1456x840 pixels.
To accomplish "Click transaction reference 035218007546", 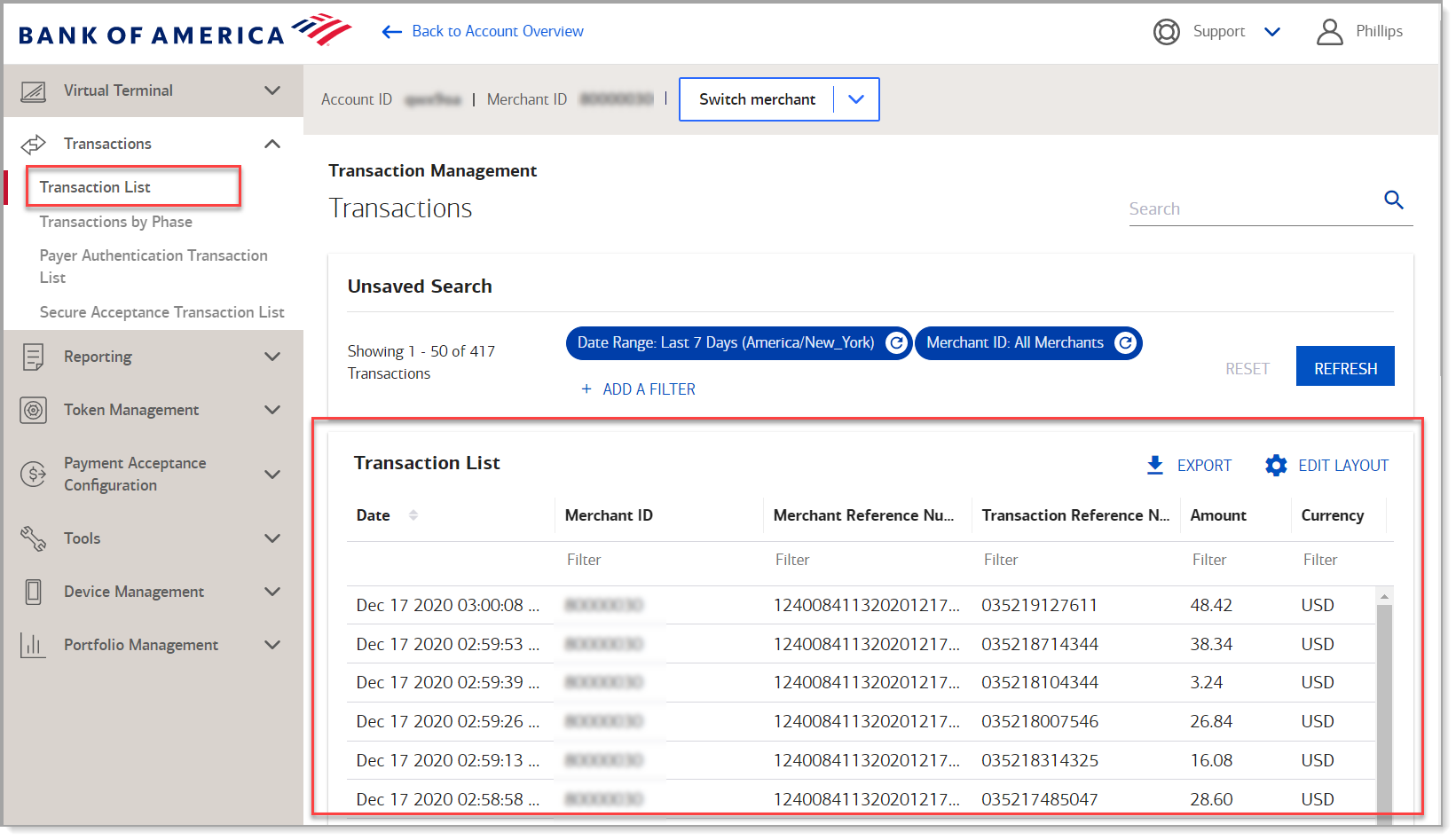I will pyautogui.click(x=1040, y=722).
